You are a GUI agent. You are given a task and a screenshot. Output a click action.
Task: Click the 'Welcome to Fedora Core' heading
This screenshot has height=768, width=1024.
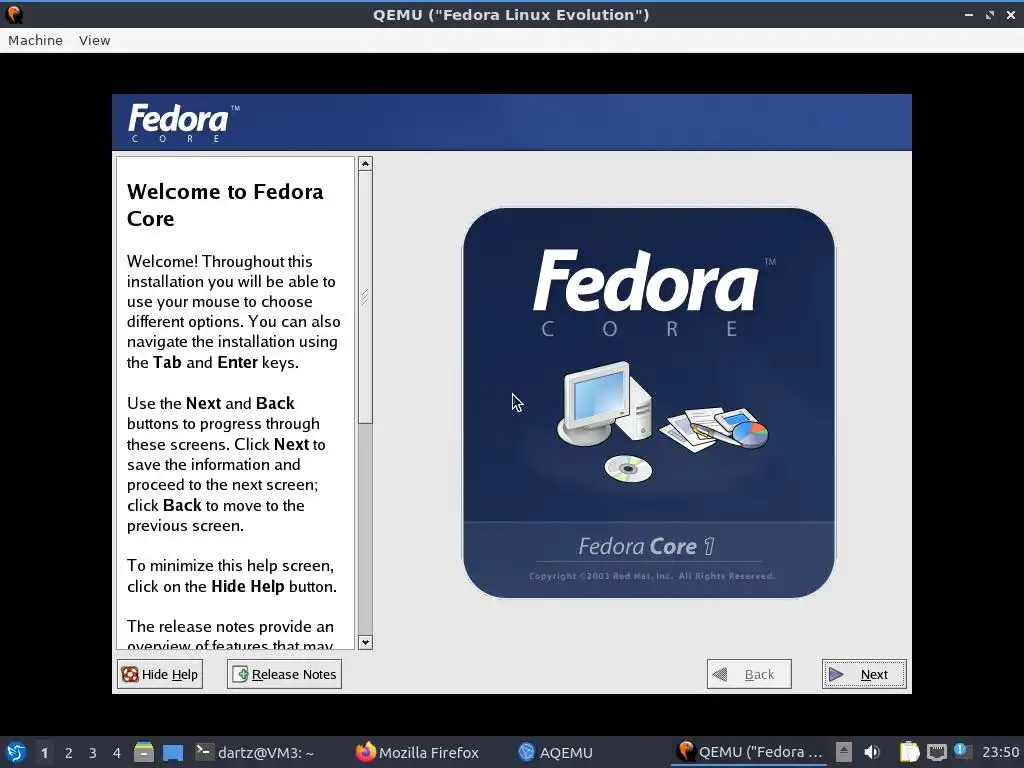coord(225,204)
